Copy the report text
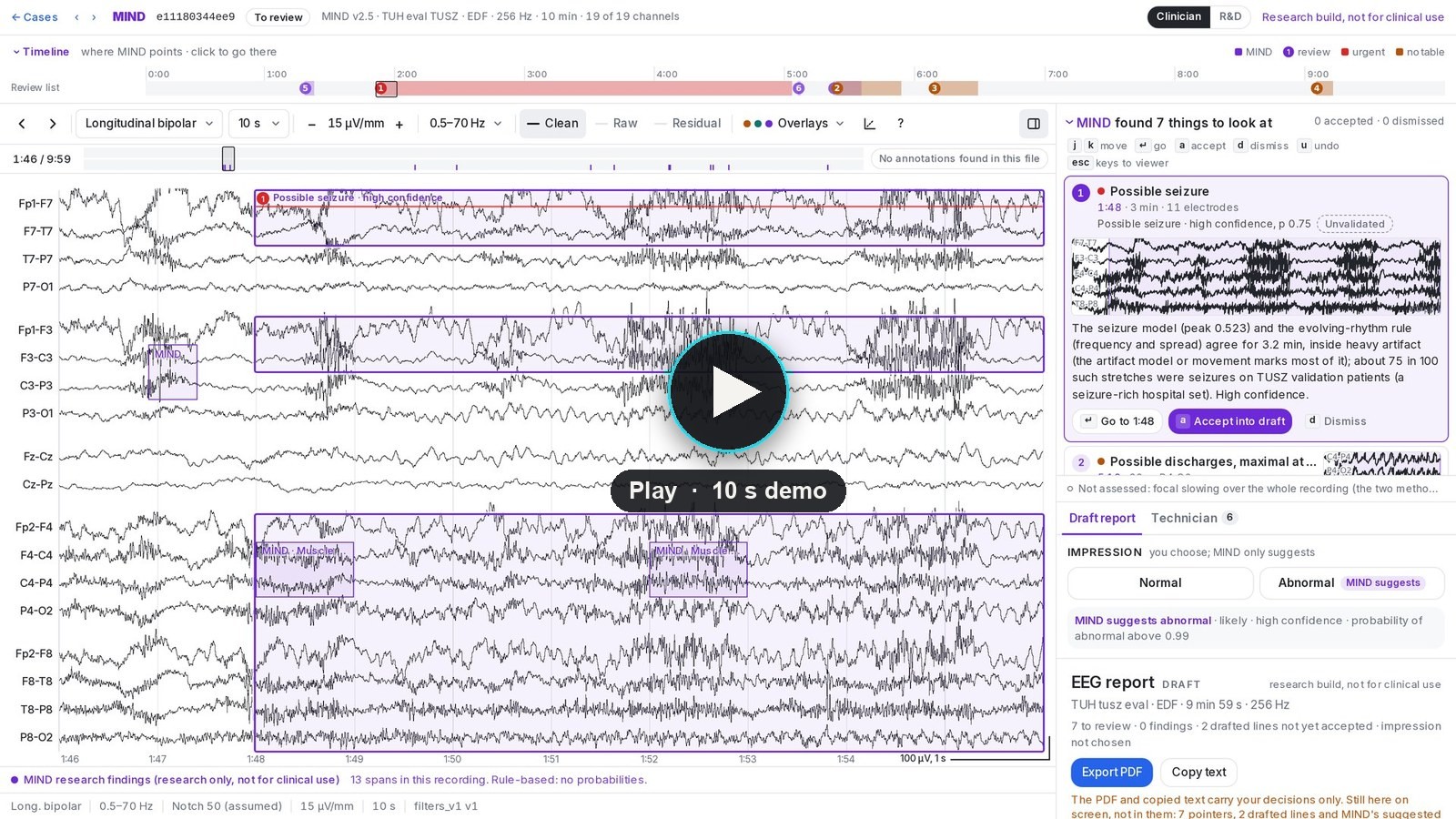This screenshot has width=1456, height=819. (x=1198, y=772)
